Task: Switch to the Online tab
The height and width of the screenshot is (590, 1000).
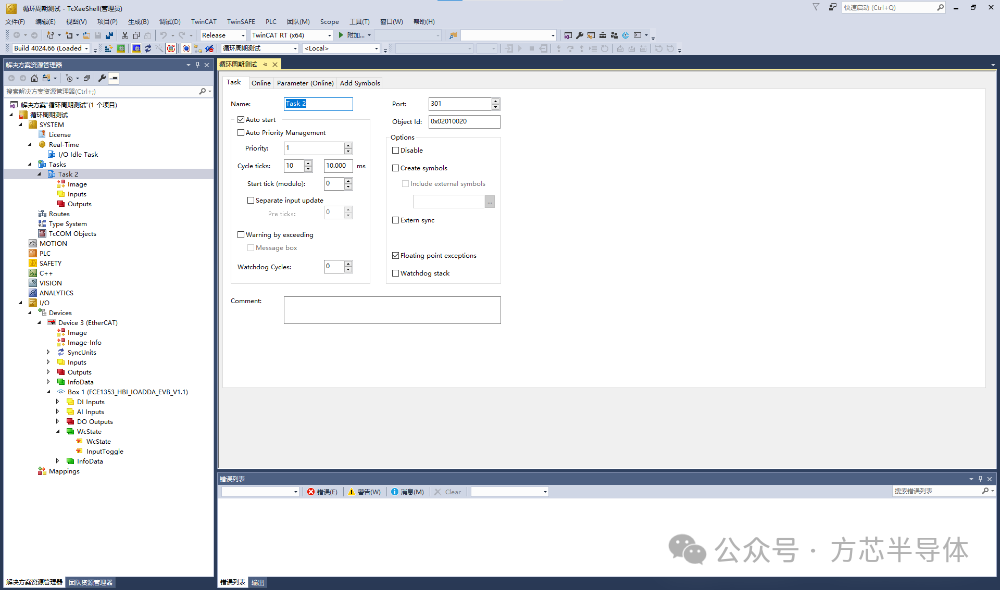Action: 261,83
